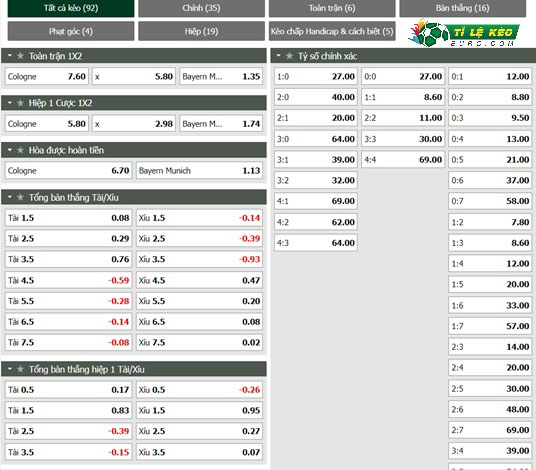Mark Hòa được hoàn tiền as favorite star
The height and width of the screenshot is (470, 536).
[21, 150]
